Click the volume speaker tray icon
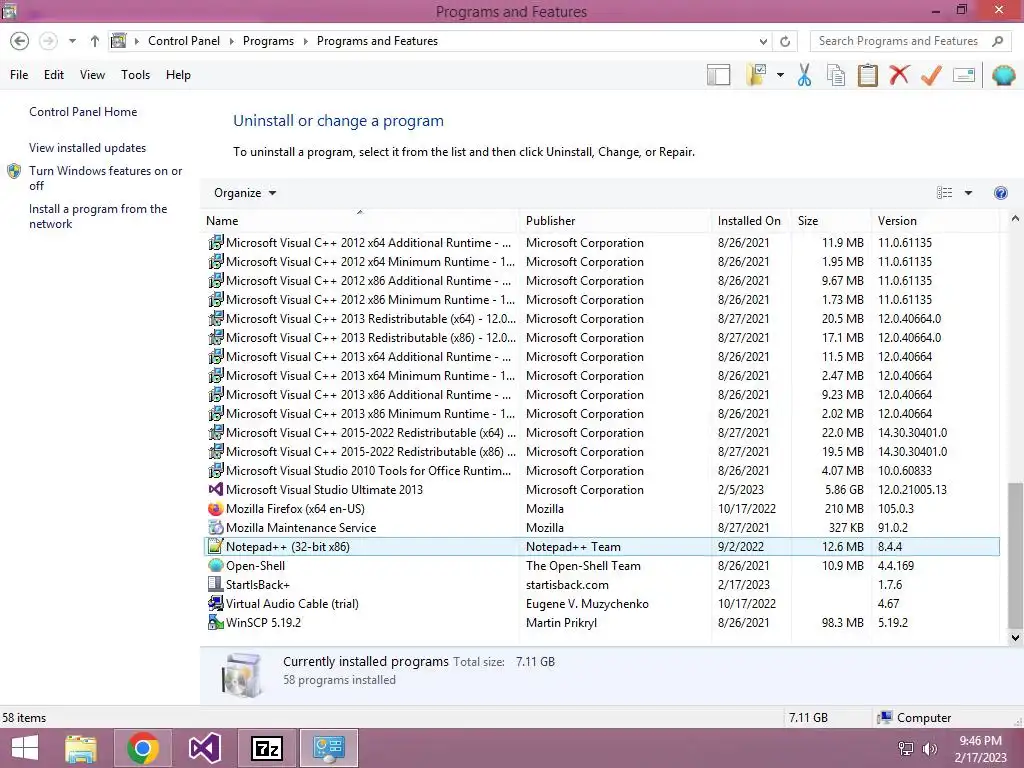This screenshot has width=1024, height=768. 929,749
